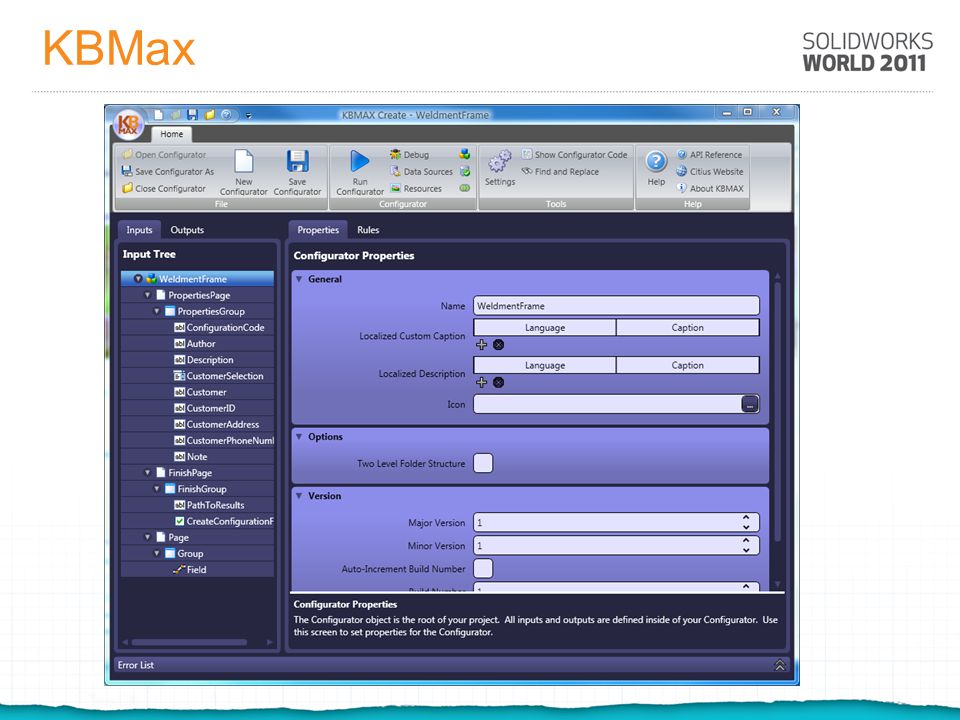The width and height of the screenshot is (960, 720).
Task: Click Open Configurator in the File group
Action: [x=164, y=155]
